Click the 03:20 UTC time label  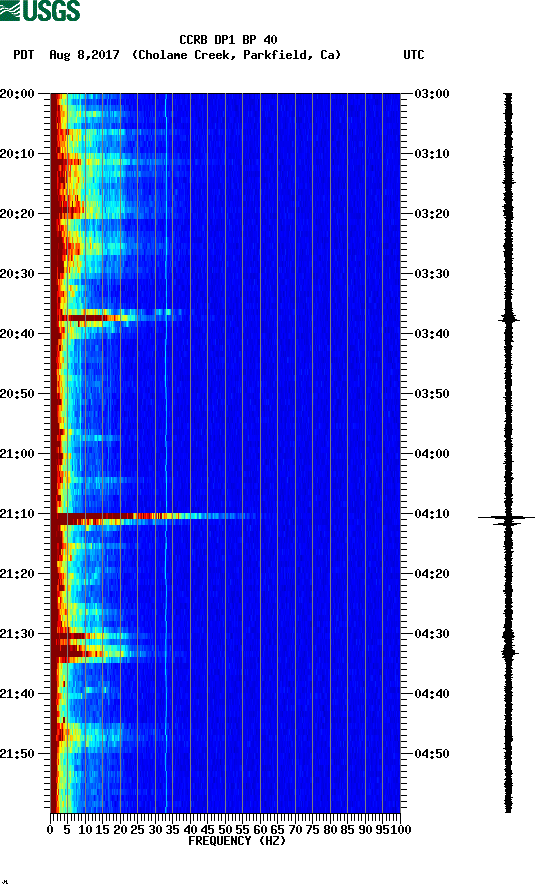click(x=432, y=214)
